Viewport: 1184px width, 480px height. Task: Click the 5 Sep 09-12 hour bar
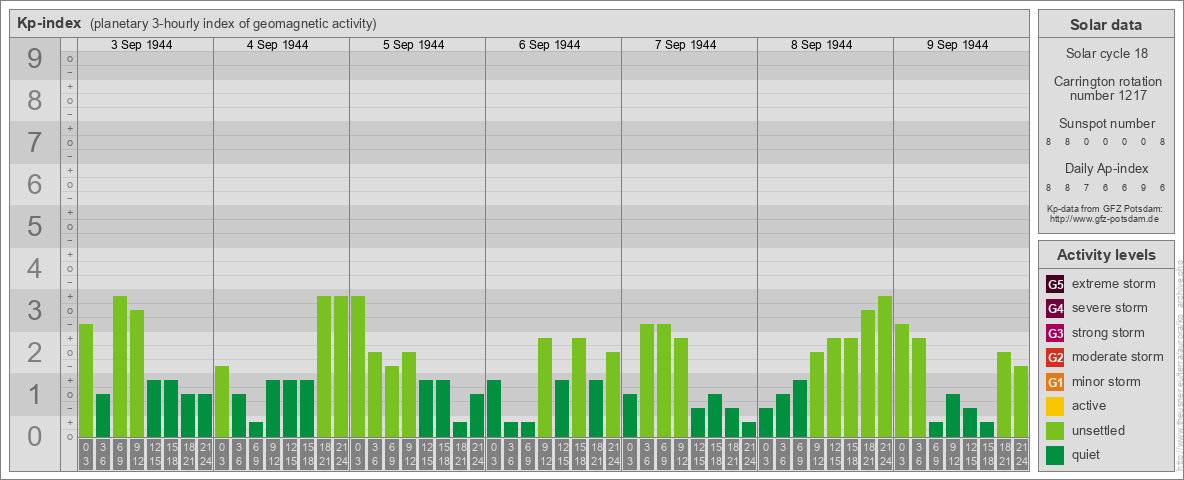click(409, 394)
